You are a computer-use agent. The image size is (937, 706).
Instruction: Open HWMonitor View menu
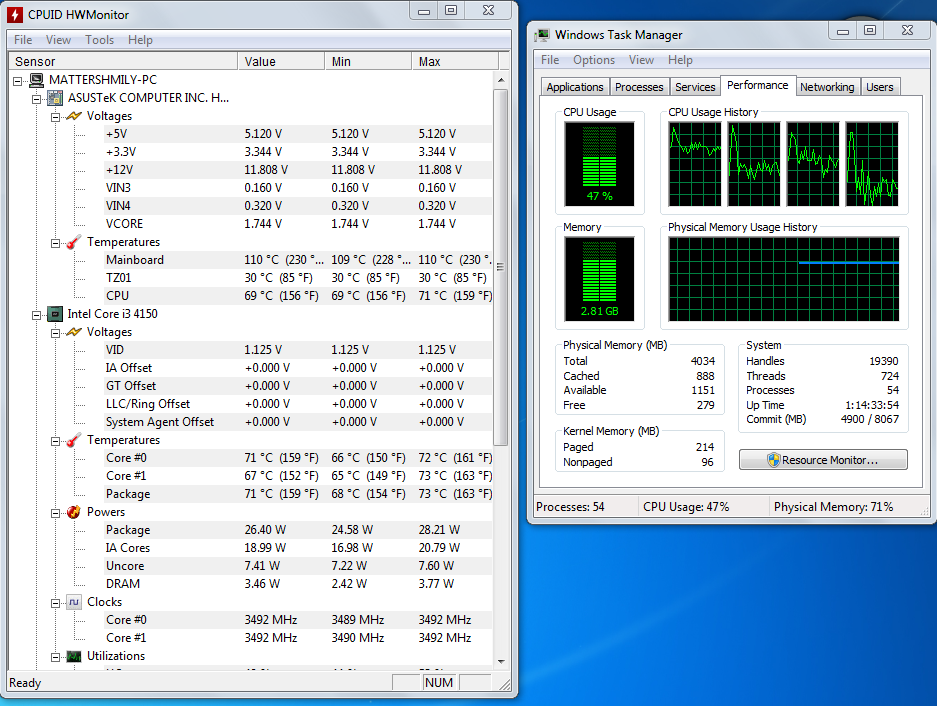(59, 39)
